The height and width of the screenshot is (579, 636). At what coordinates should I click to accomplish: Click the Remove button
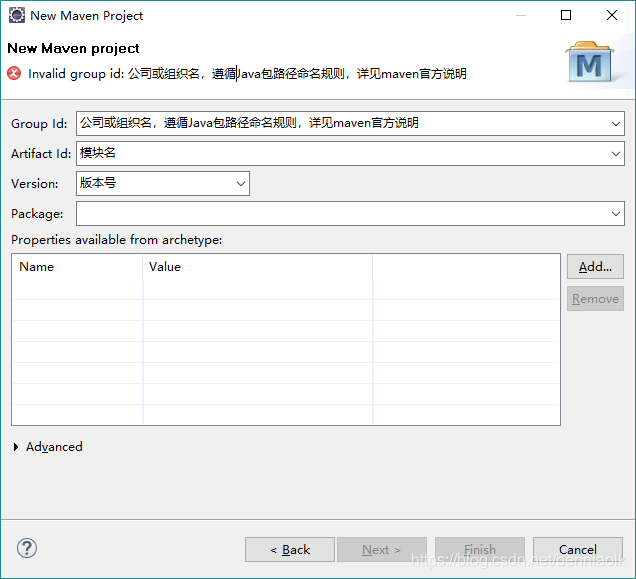[595, 299]
